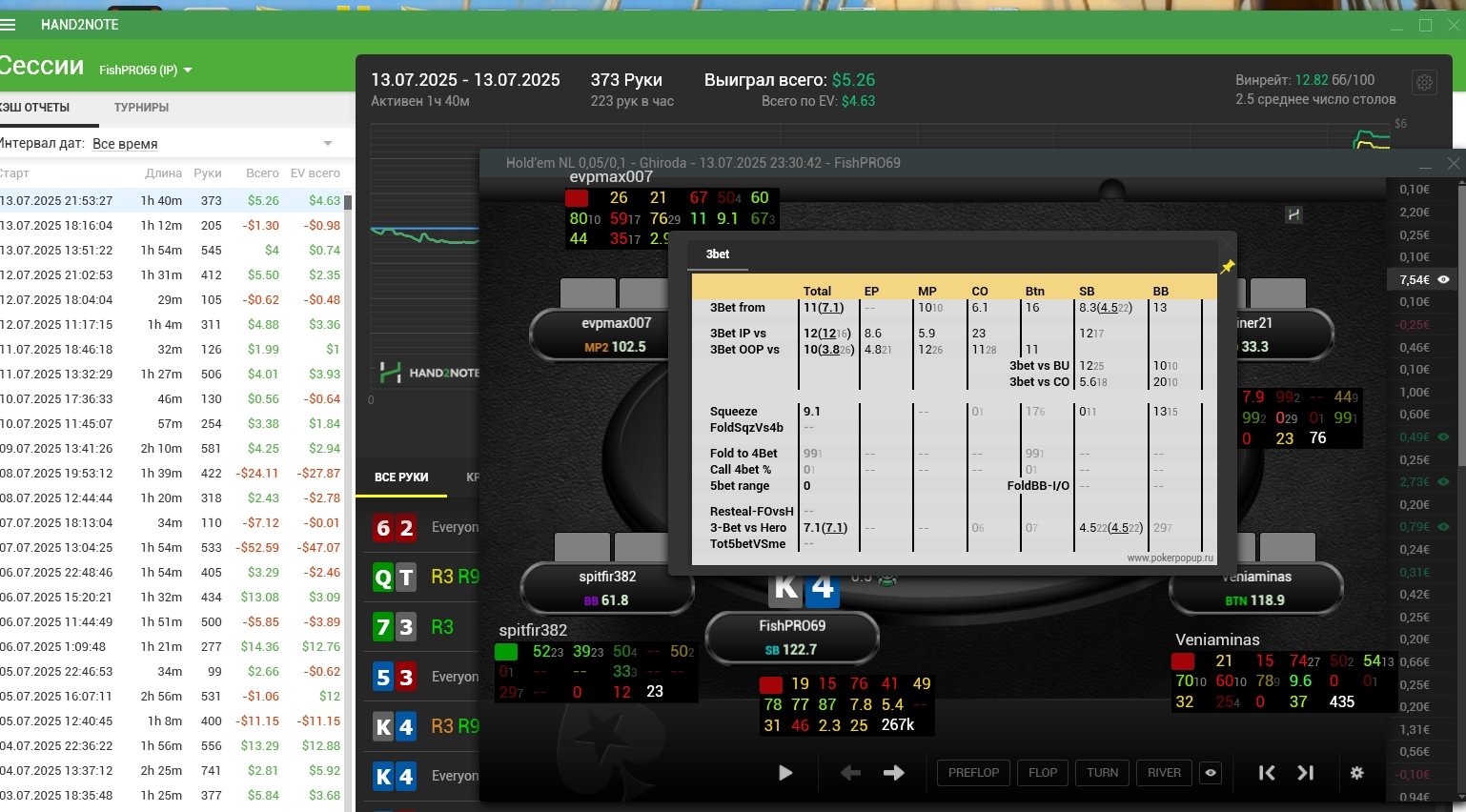
Task: Sort sessions by Руки column
Action: click(x=207, y=173)
